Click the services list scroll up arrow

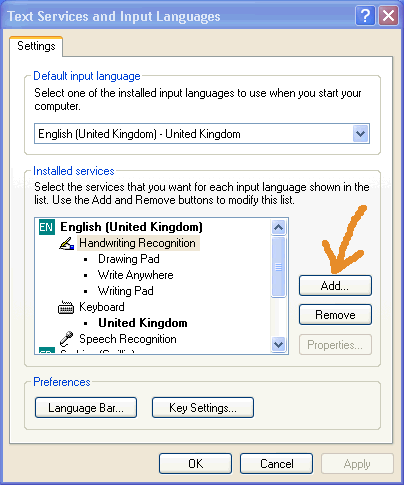point(278,227)
